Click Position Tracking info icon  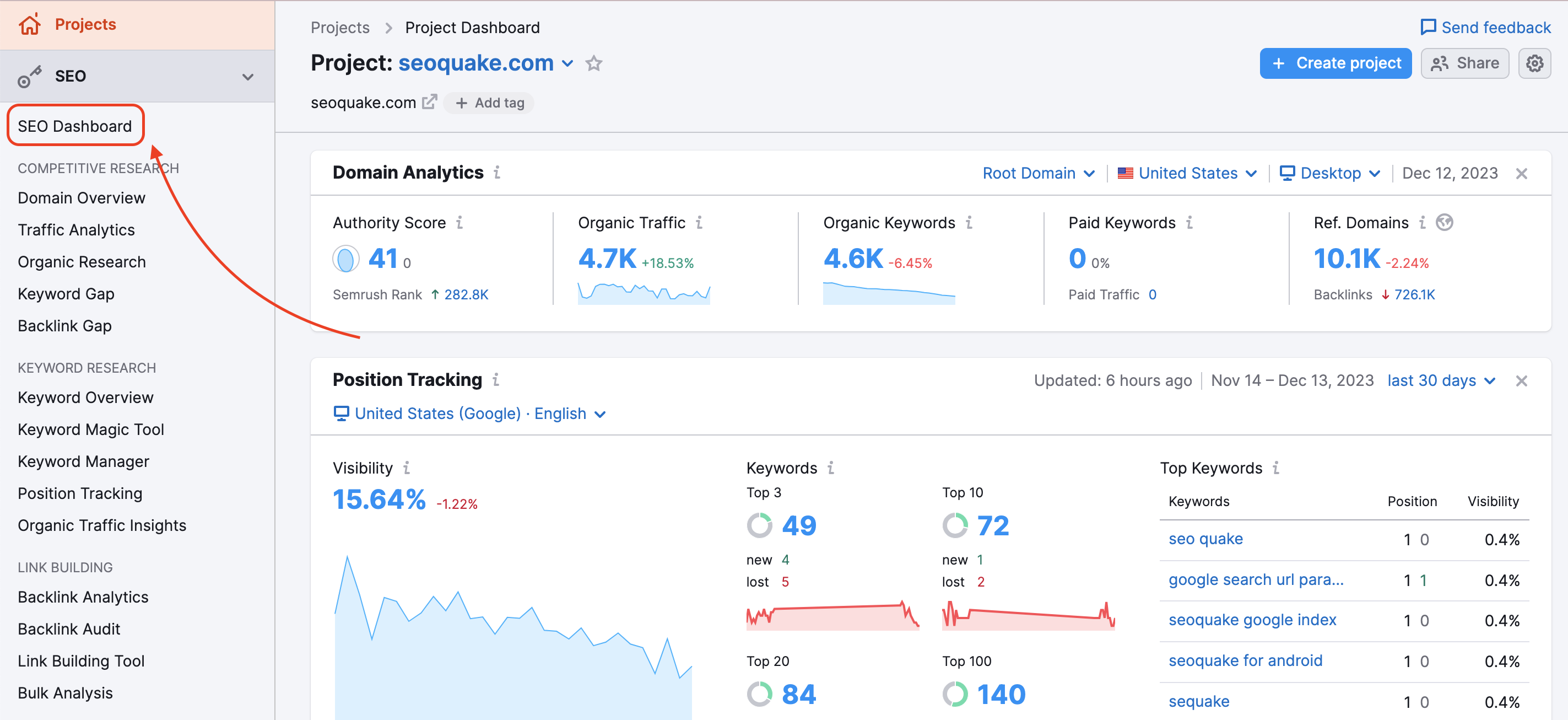click(496, 379)
